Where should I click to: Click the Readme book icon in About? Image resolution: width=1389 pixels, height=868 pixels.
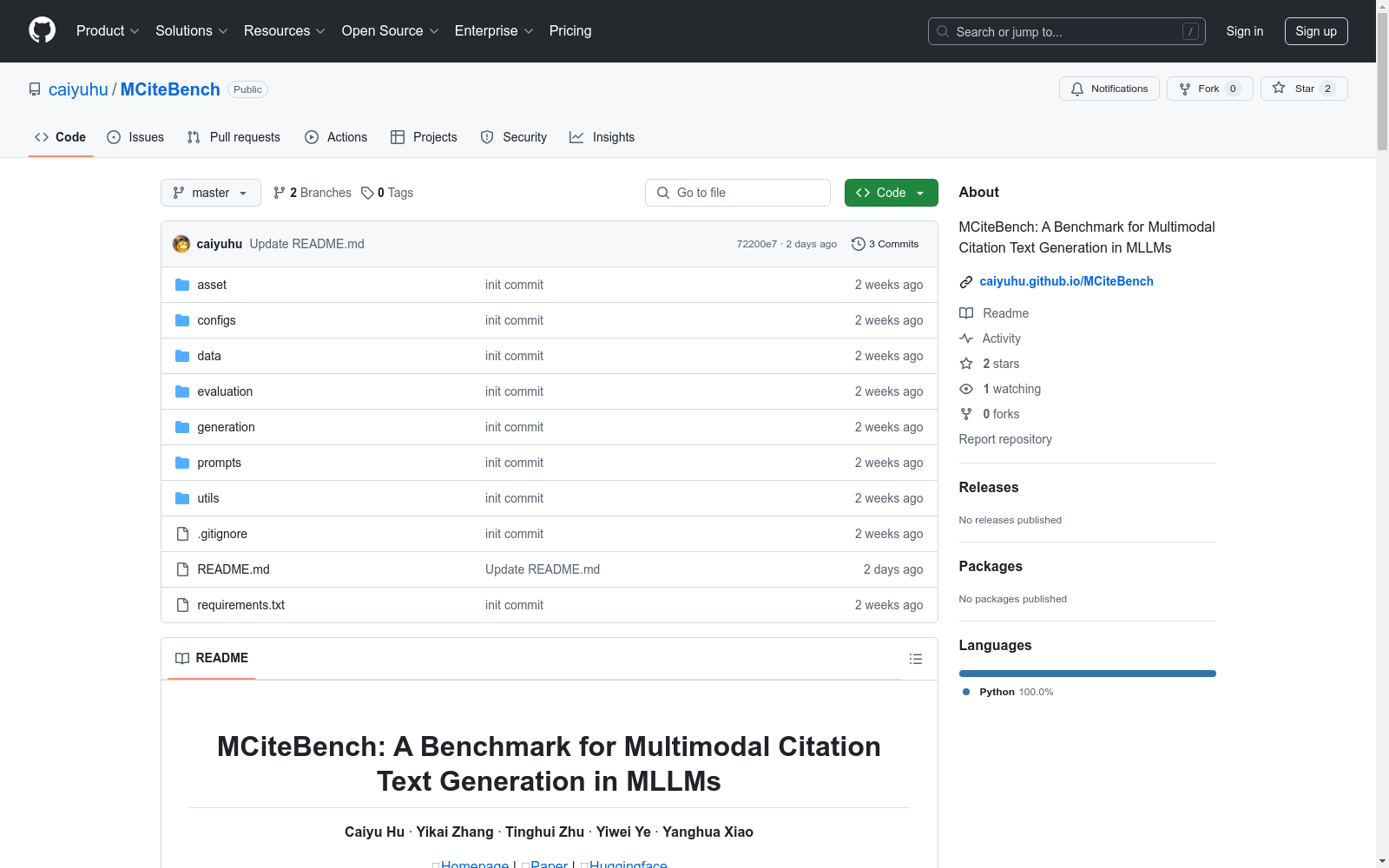click(966, 313)
